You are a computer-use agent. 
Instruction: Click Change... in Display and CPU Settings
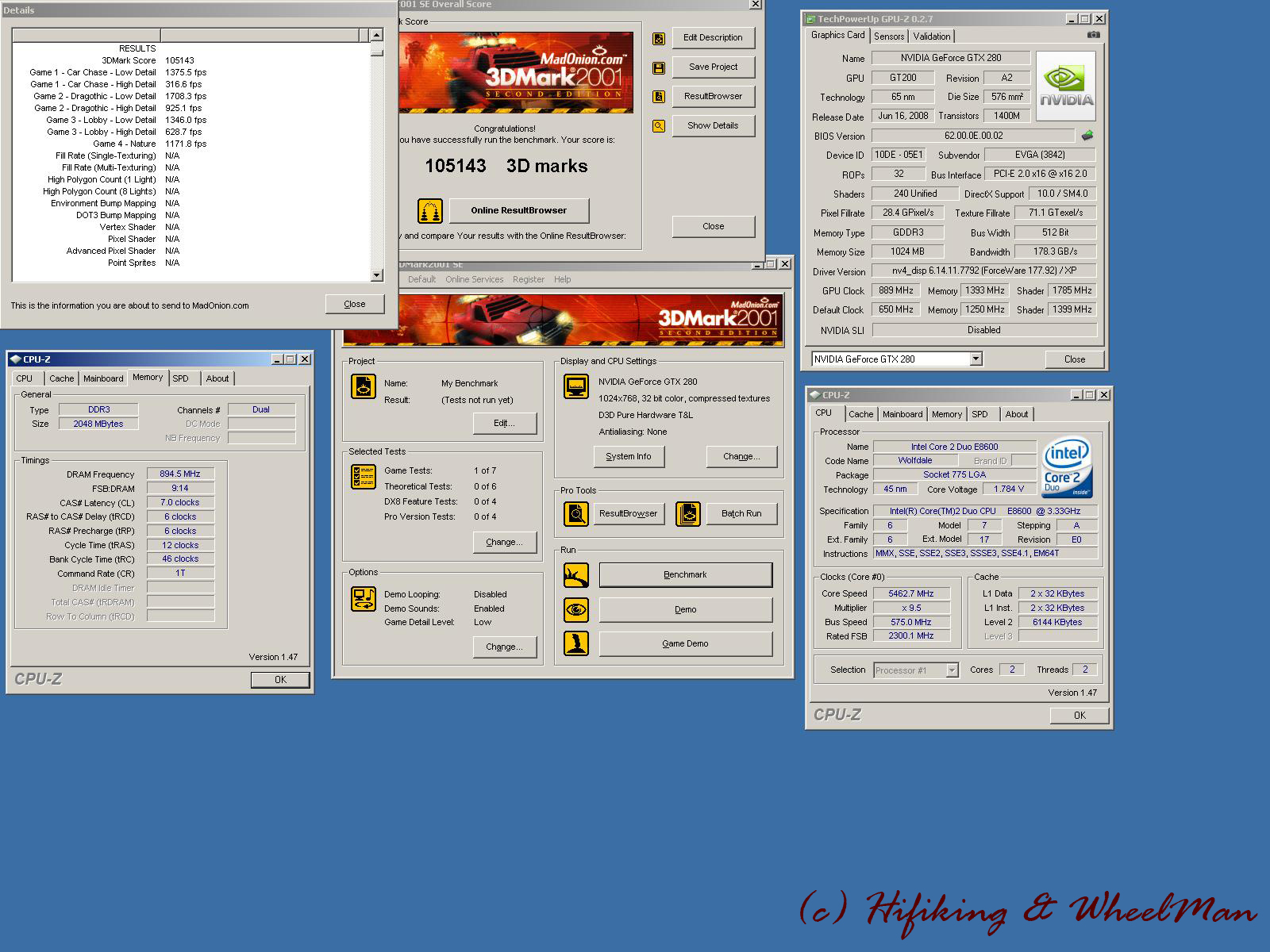click(x=741, y=457)
